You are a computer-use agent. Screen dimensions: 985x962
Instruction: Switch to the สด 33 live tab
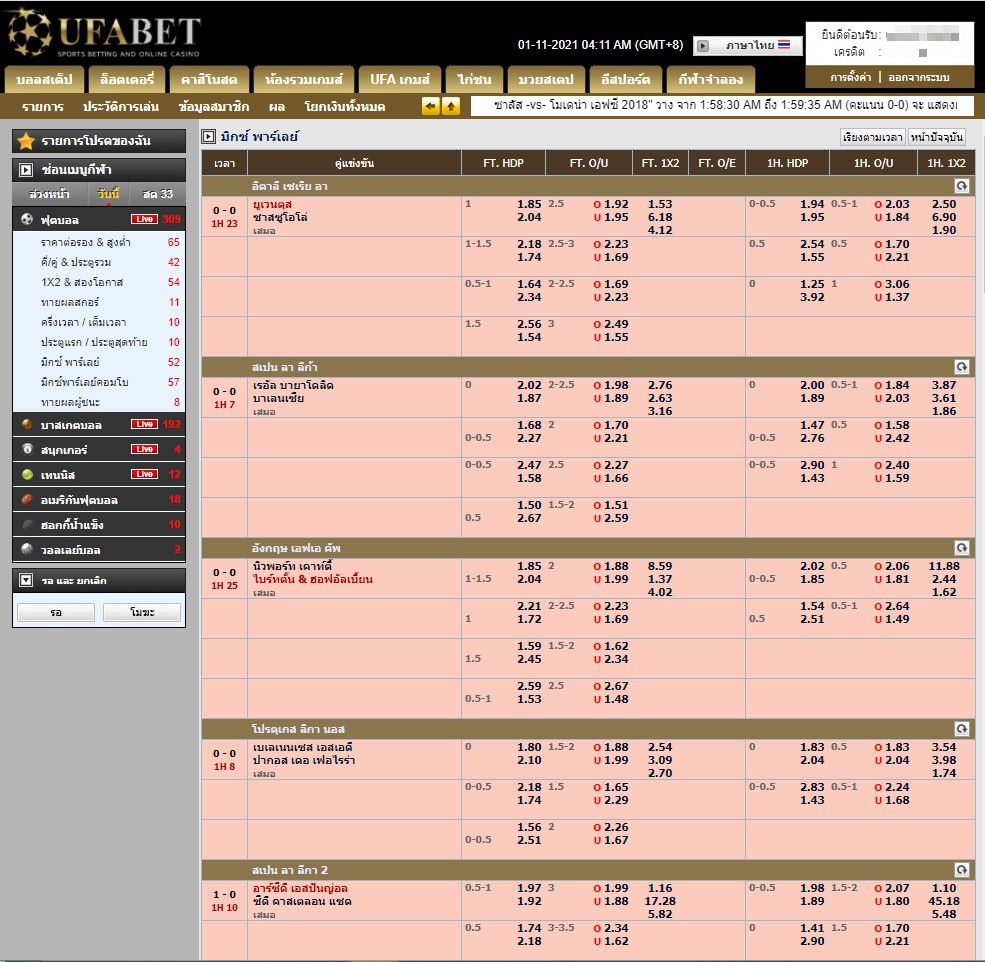click(158, 194)
